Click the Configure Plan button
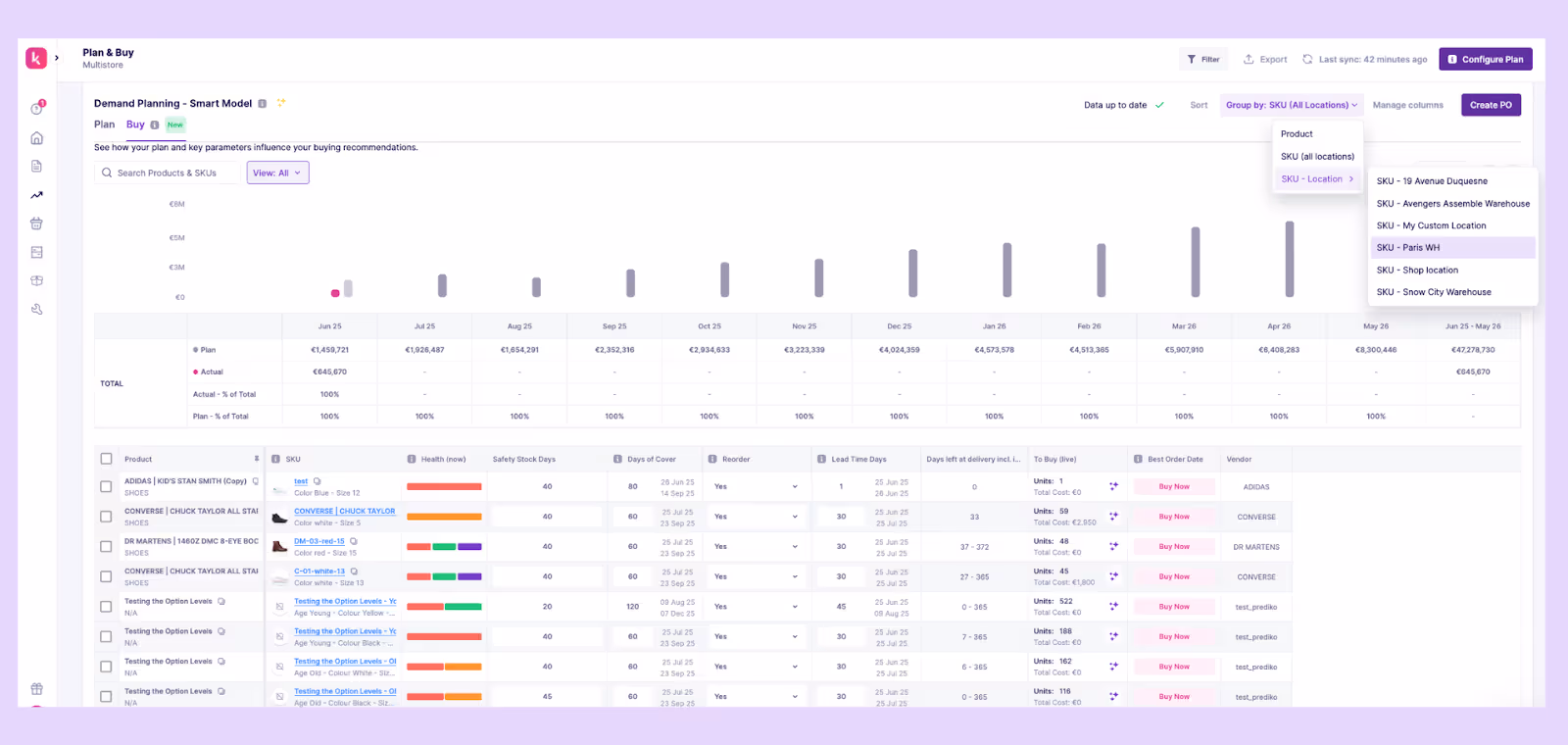 click(1486, 59)
